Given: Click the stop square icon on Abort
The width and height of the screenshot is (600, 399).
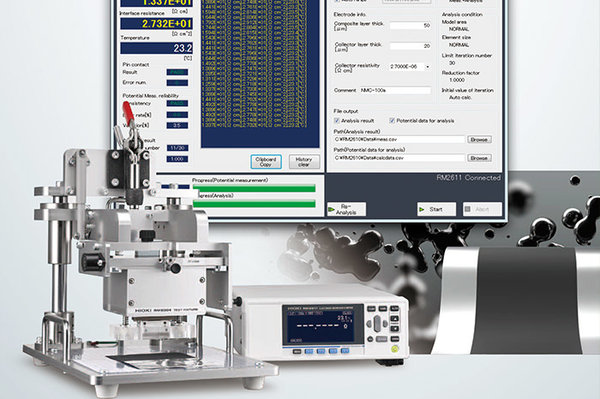Looking at the screenshot, I should tap(467, 209).
